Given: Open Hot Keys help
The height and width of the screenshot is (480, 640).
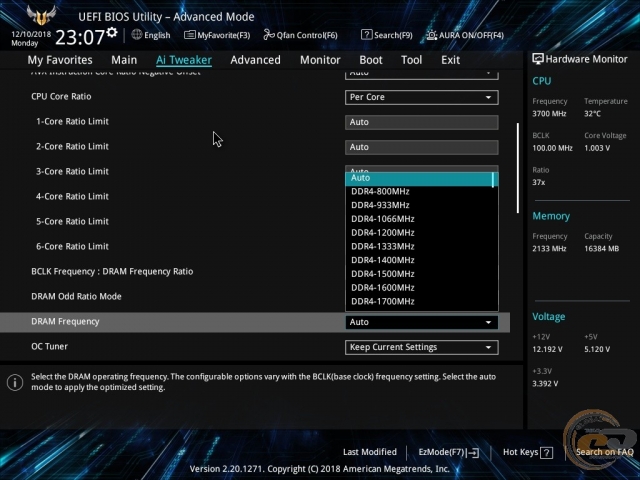Looking at the screenshot, I should coord(528,452).
